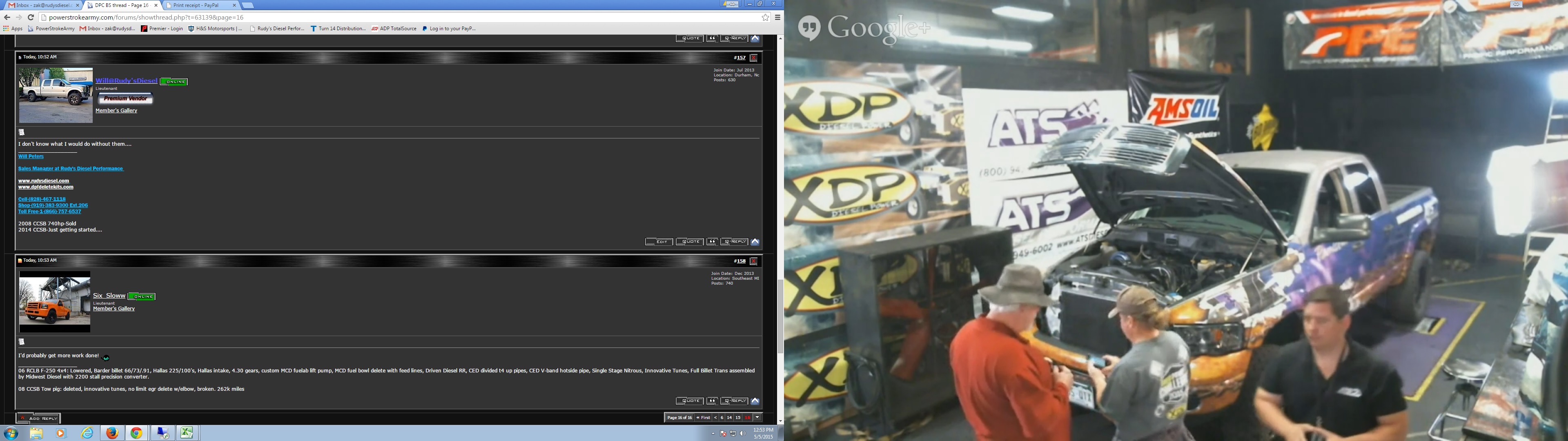Image resolution: width=1568 pixels, height=441 pixels.
Task: Bookmark this page with the star icon
Action: [x=765, y=17]
